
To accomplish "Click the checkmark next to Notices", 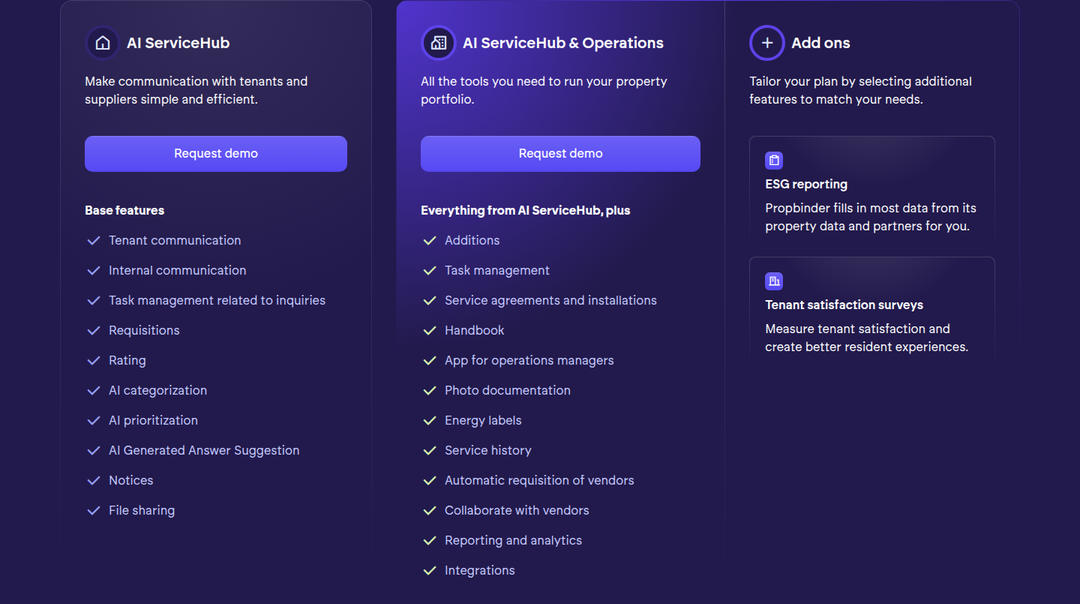I will [94, 481].
